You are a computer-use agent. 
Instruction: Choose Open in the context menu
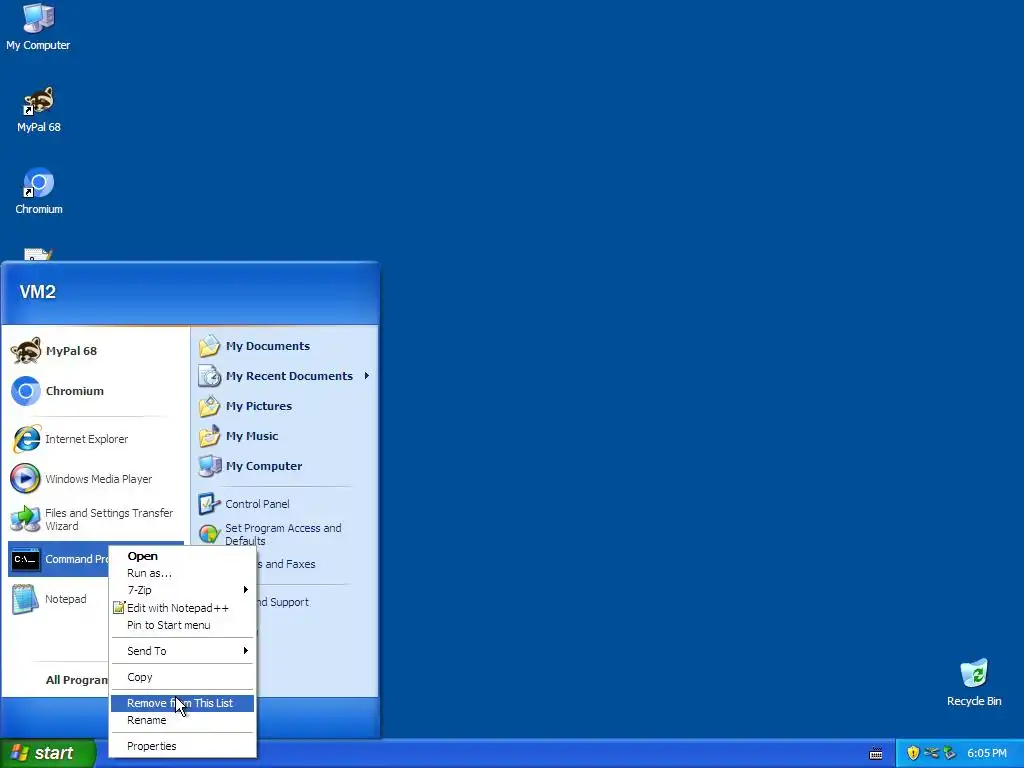(182, 556)
